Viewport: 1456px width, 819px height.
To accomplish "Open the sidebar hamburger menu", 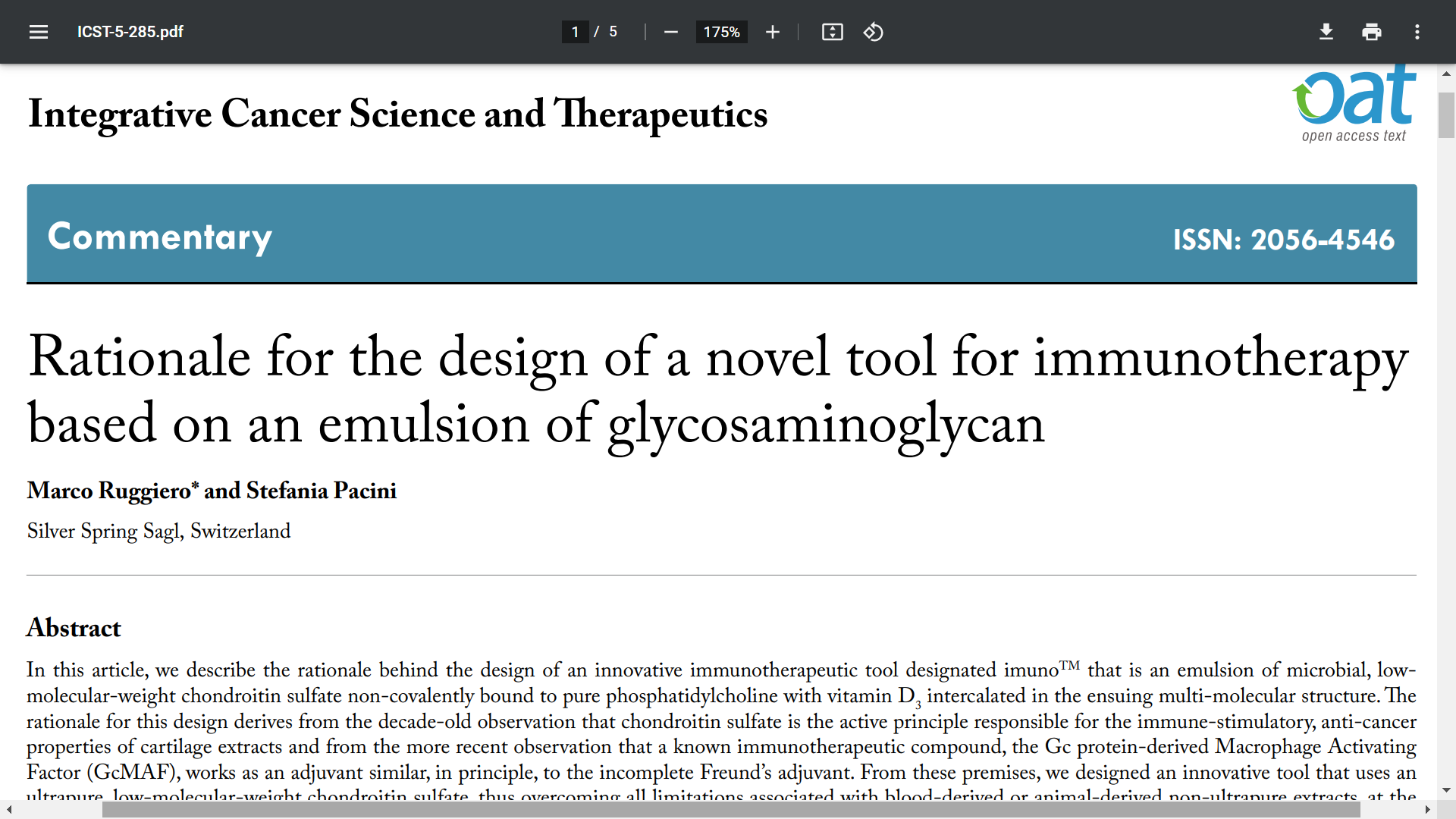I will (x=39, y=32).
